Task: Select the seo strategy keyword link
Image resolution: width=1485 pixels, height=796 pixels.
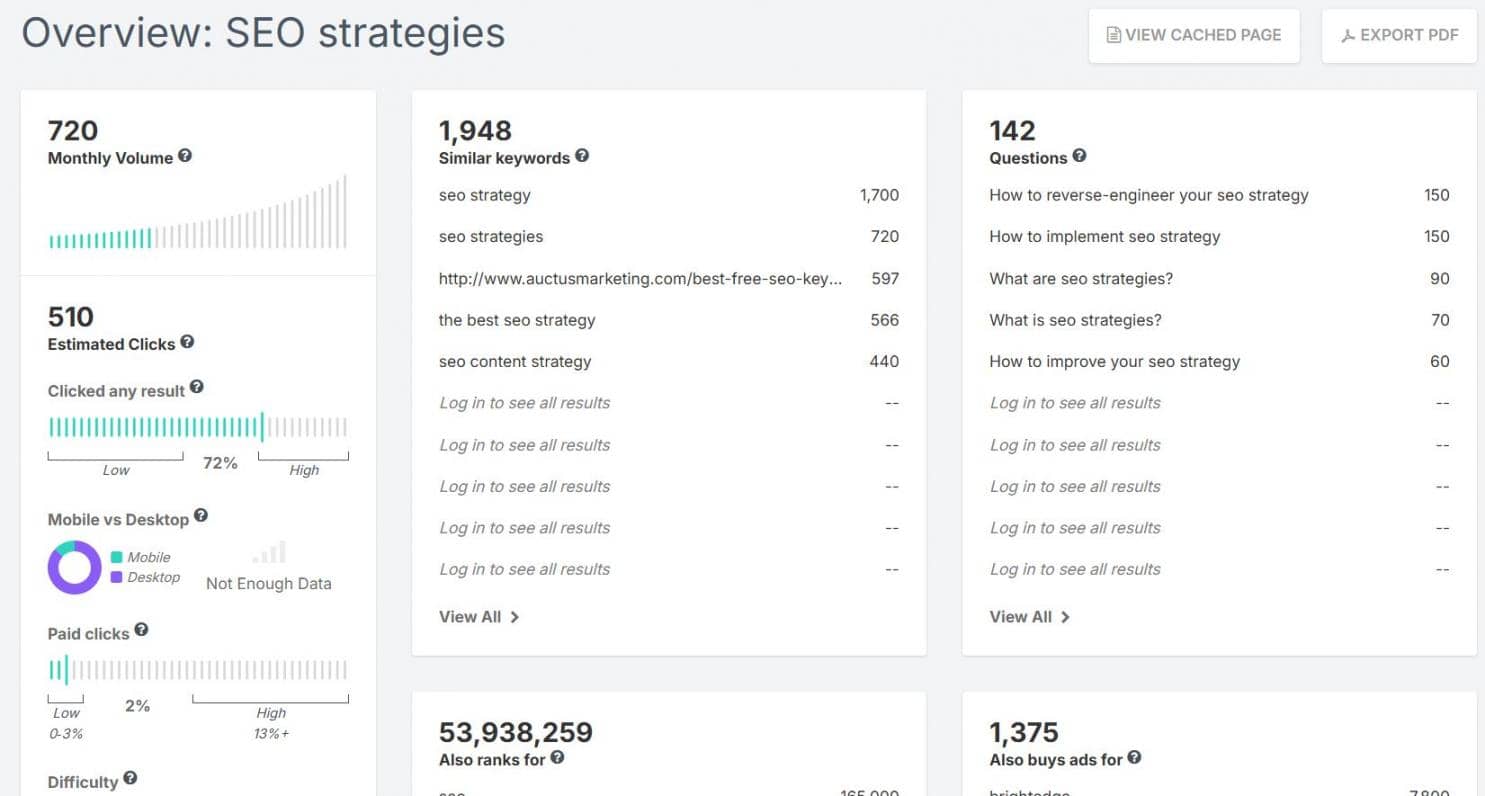Action: click(484, 195)
